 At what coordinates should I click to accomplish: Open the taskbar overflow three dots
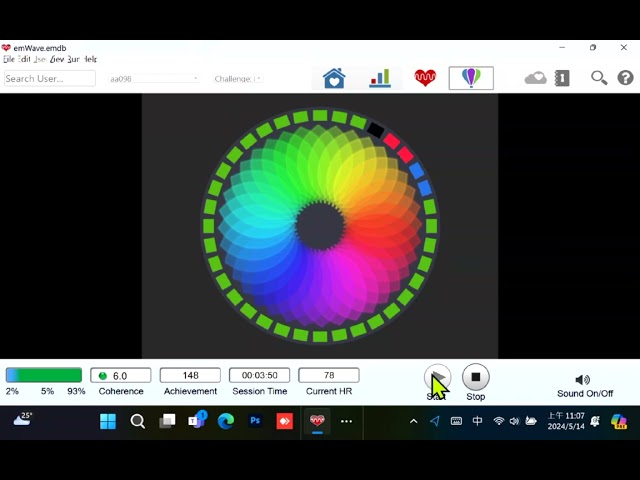346,421
